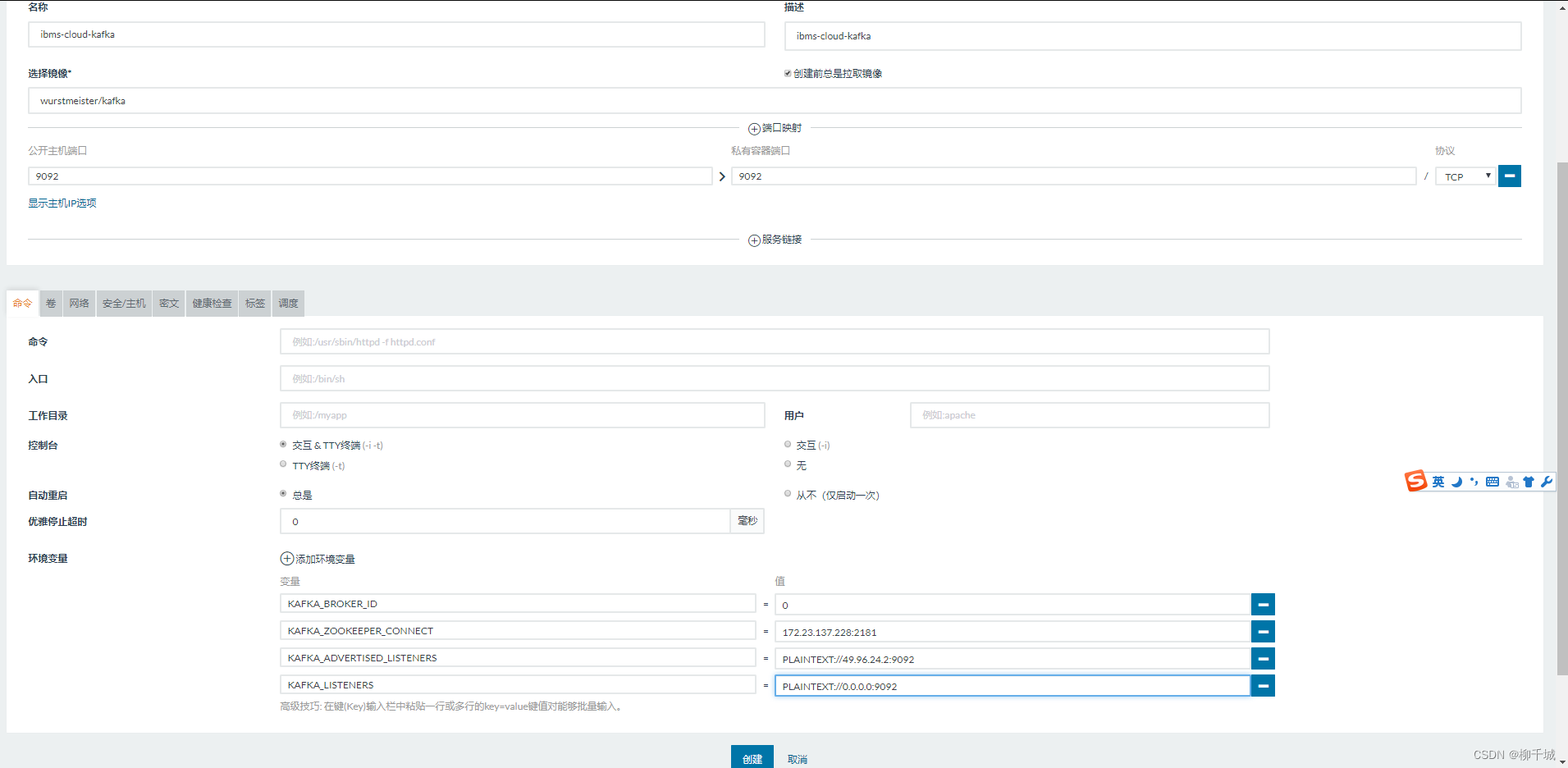
Task: Toggle the Sogou moon half-width icon
Action: point(1456,482)
